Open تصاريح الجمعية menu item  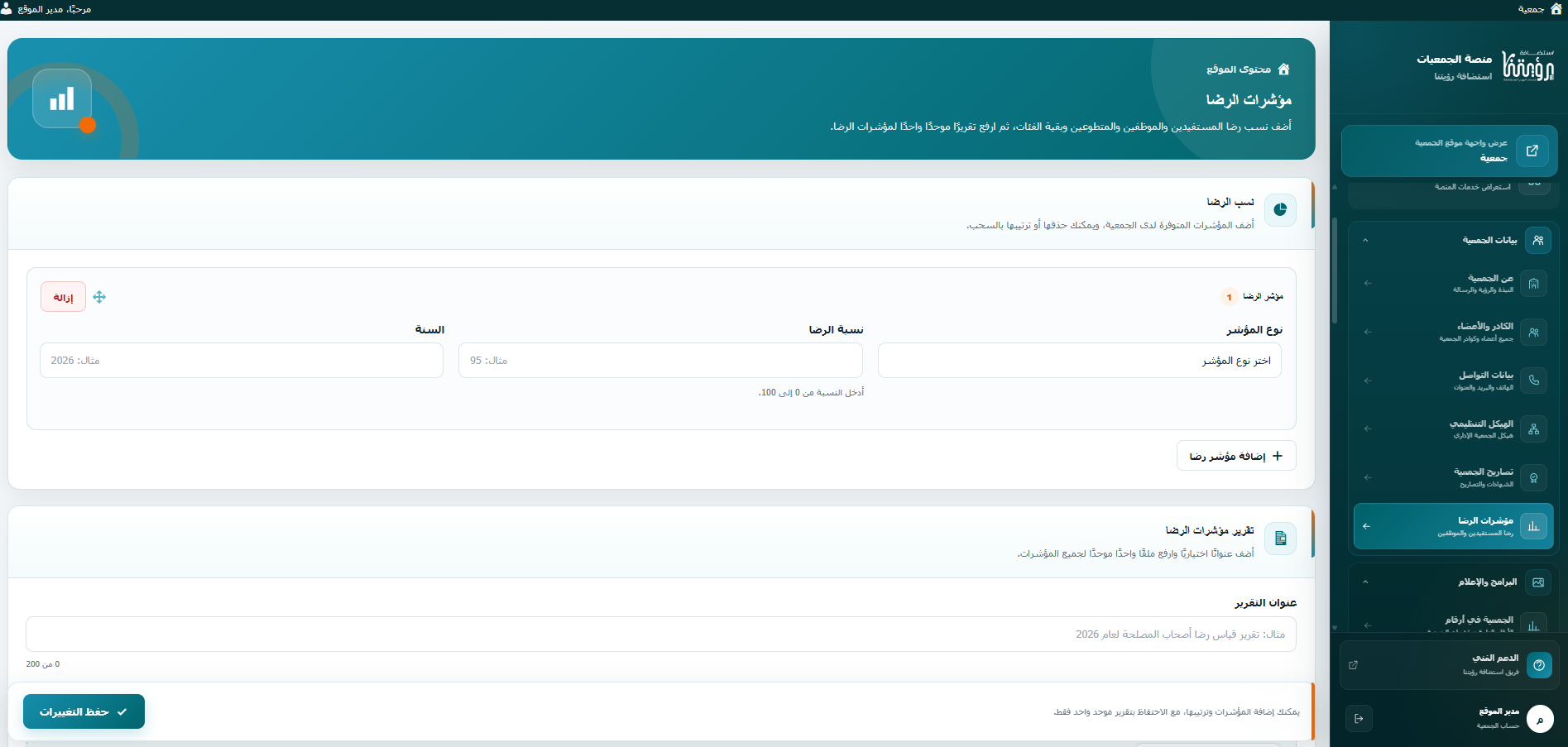[1454, 477]
